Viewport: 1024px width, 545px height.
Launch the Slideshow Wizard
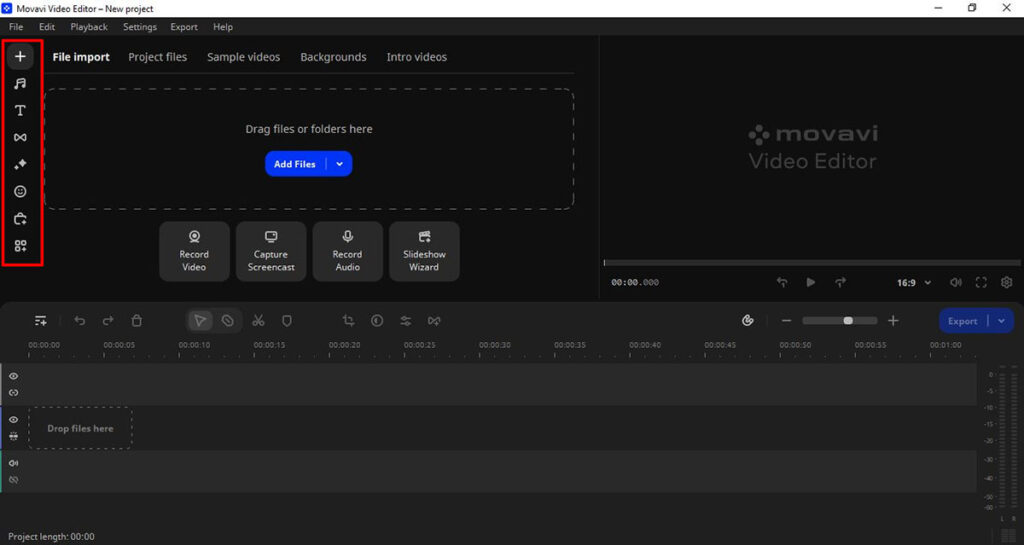click(x=424, y=251)
